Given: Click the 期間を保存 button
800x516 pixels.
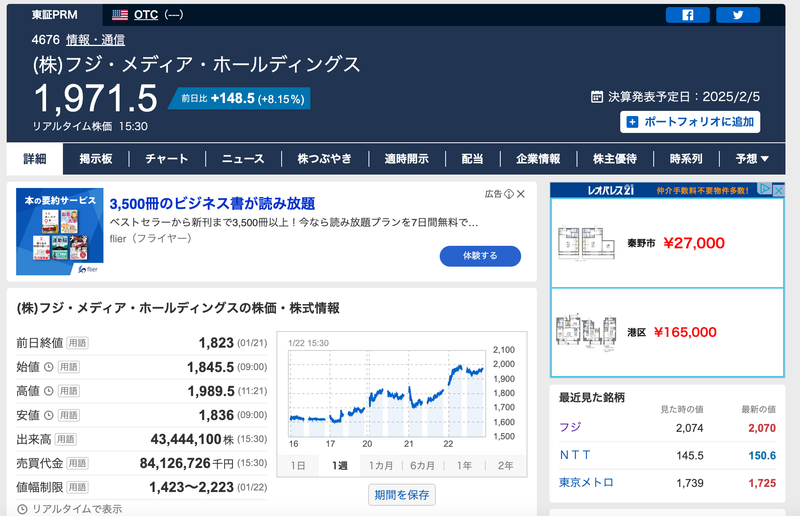Looking at the screenshot, I should [402, 495].
